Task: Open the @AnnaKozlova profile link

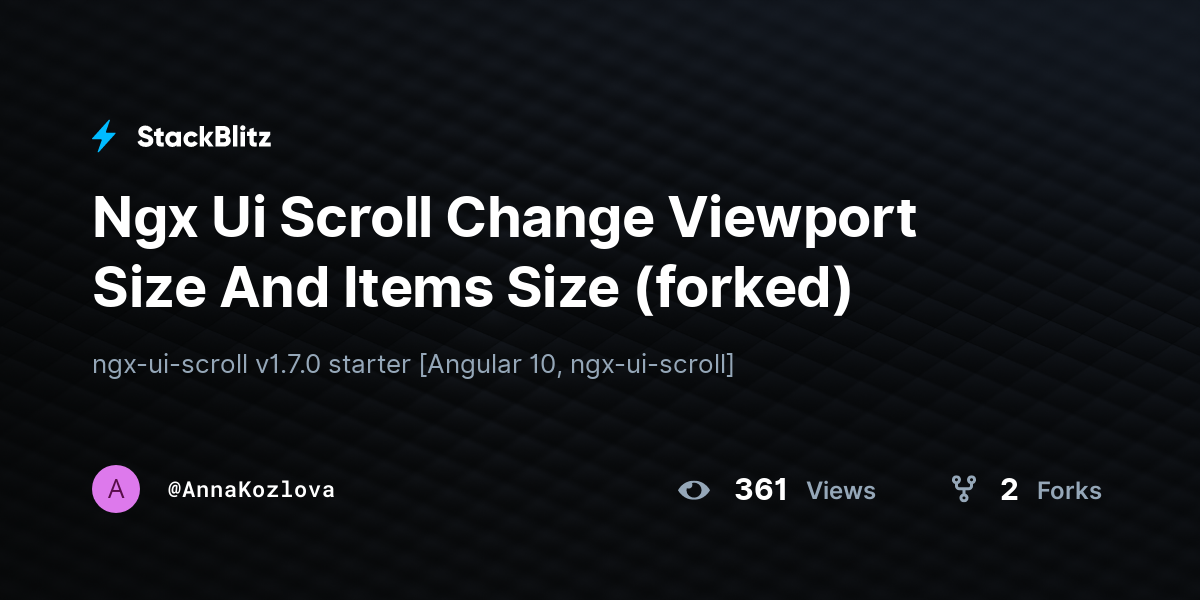Action: click(251, 490)
